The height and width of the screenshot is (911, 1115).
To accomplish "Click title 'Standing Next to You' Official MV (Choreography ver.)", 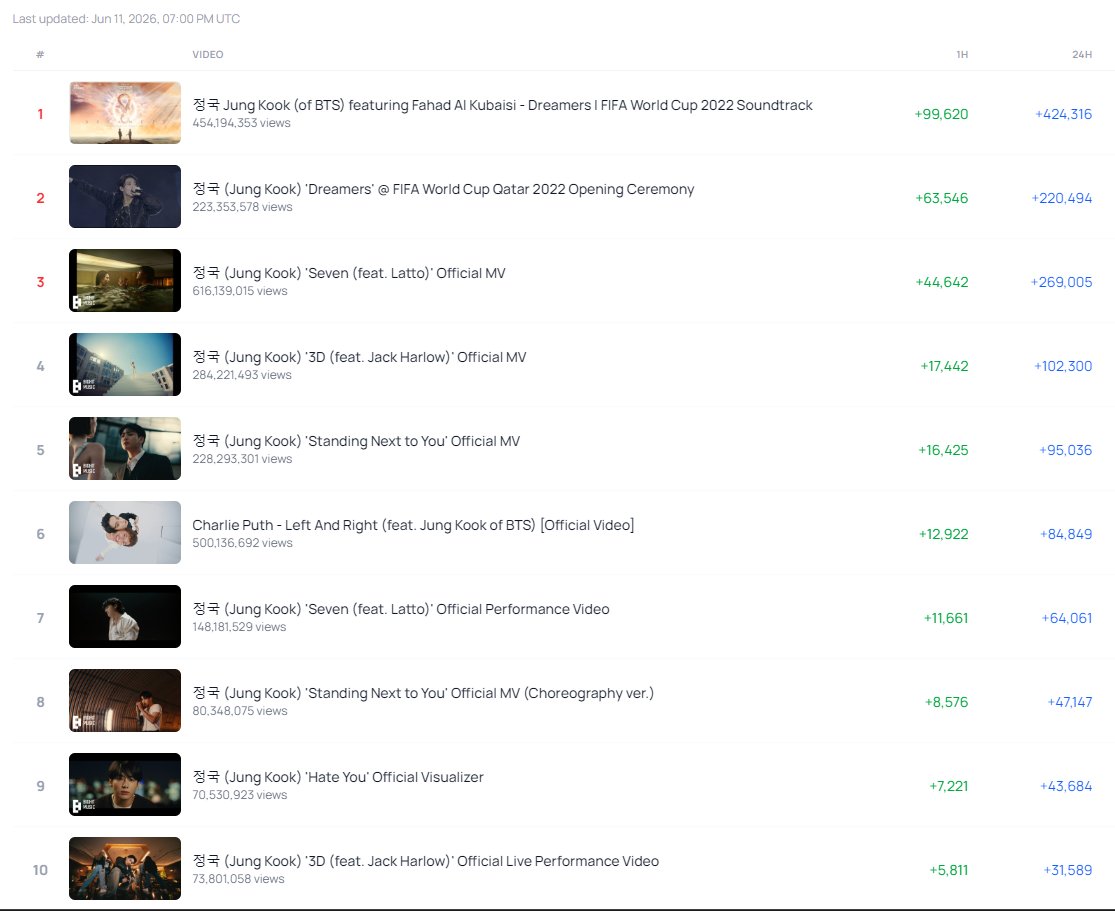I will (x=422, y=692).
